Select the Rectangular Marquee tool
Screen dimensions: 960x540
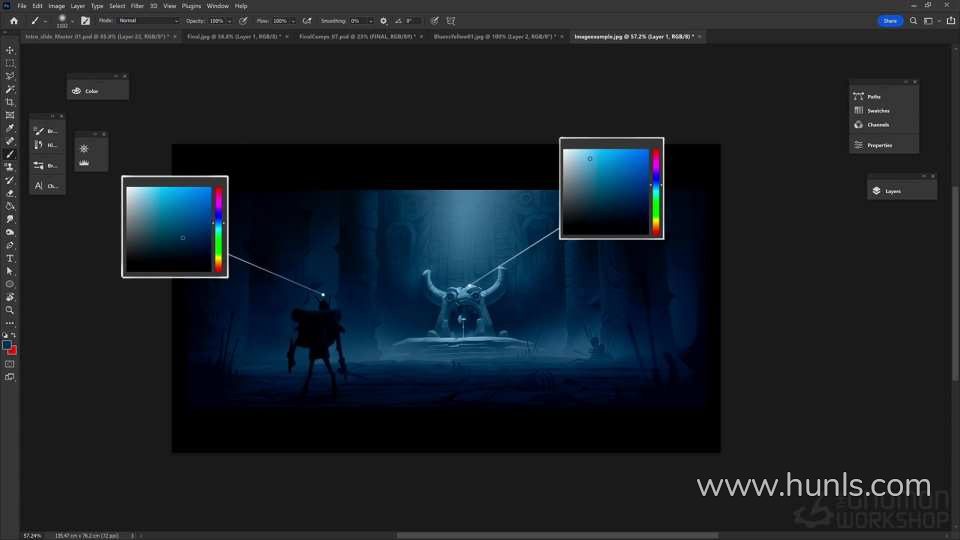pos(10,63)
